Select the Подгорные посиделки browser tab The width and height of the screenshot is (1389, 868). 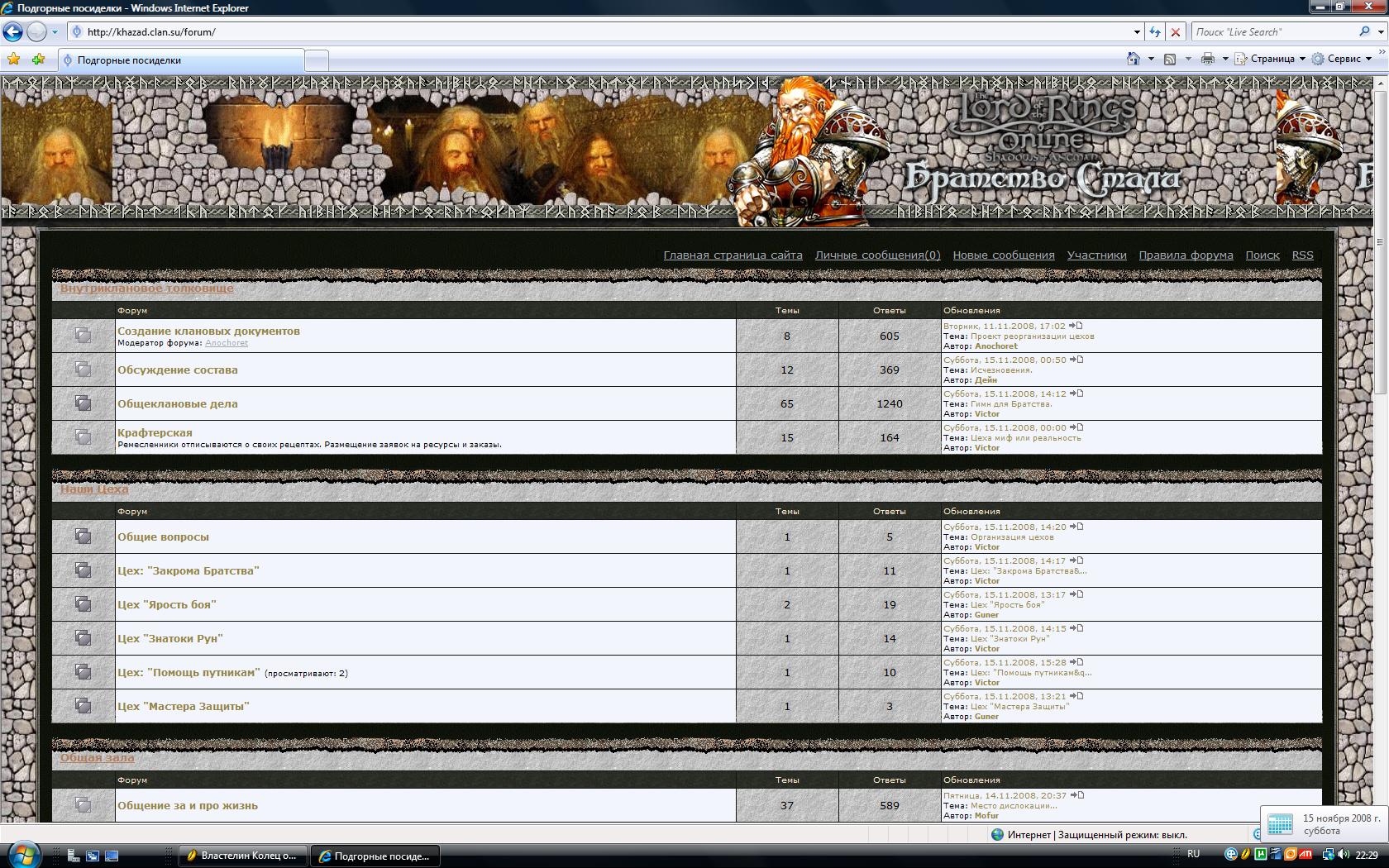click(181, 60)
